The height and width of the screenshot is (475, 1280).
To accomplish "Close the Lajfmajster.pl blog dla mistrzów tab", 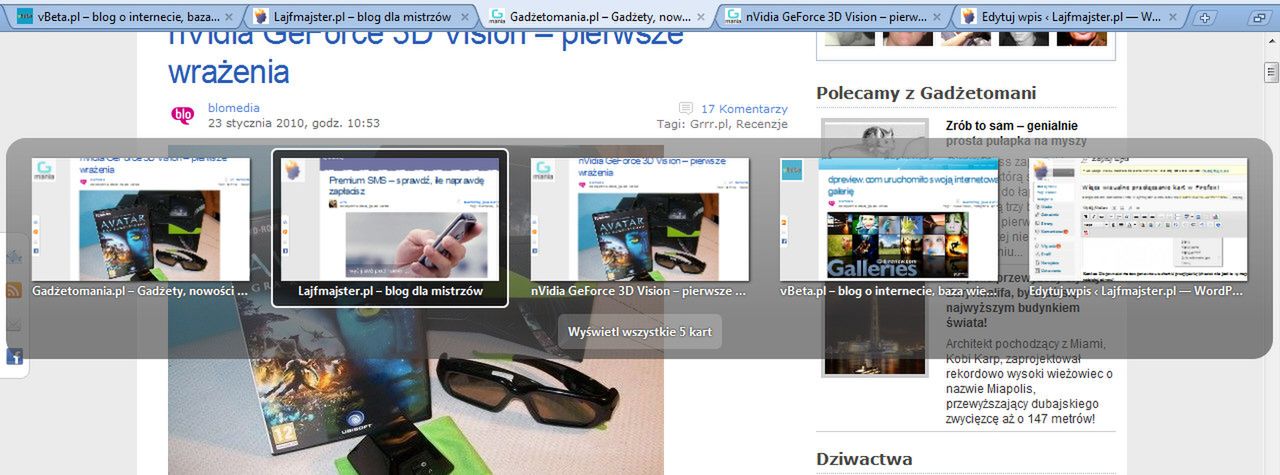I will pos(464,17).
